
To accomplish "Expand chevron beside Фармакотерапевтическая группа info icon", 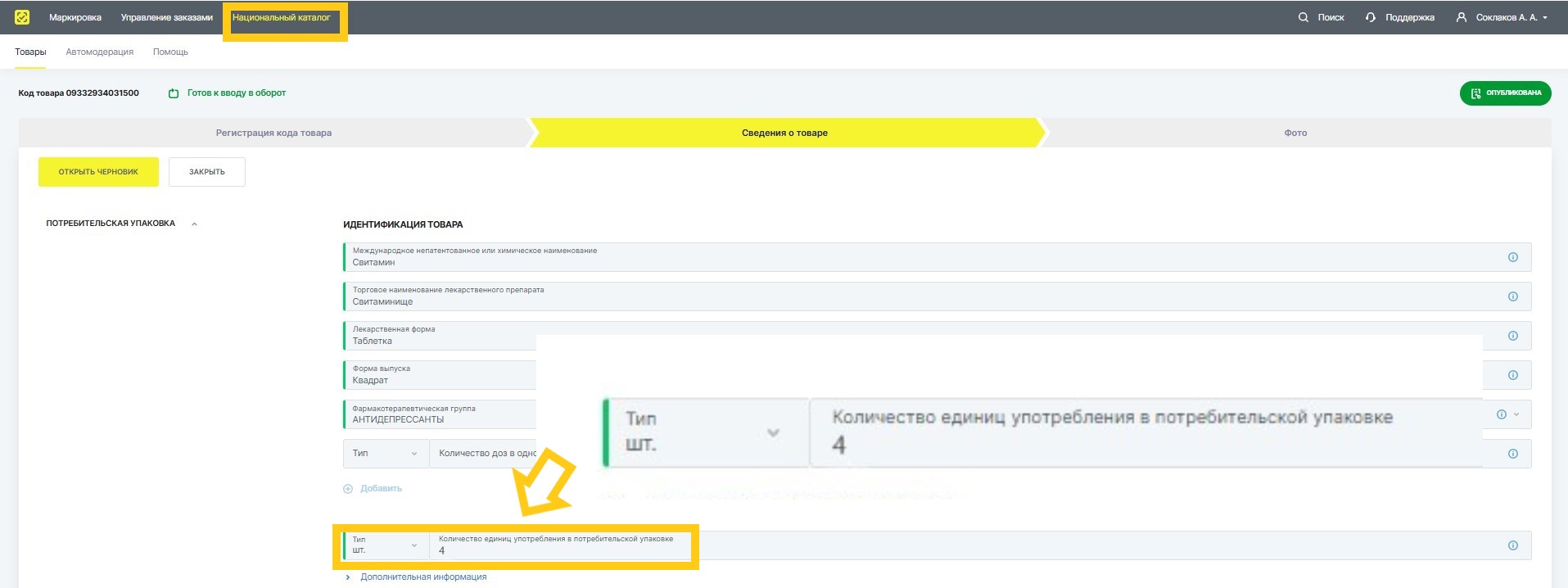I will [1516, 414].
